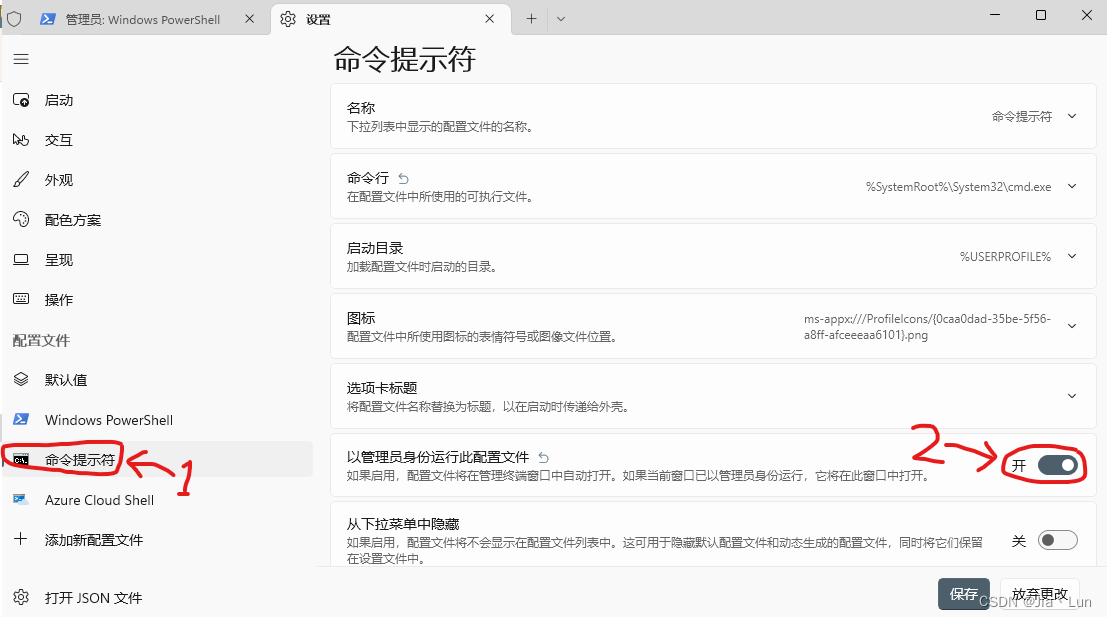This screenshot has width=1107, height=617.
Task: Click the 命令提示符 cmd profile icon
Action: (21, 460)
